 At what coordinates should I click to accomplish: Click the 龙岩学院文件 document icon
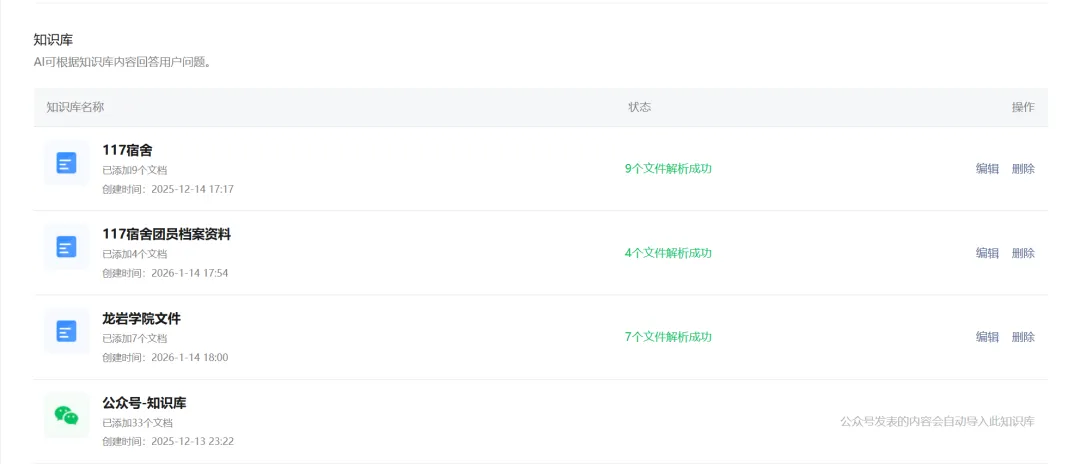[x=66, y=331]
